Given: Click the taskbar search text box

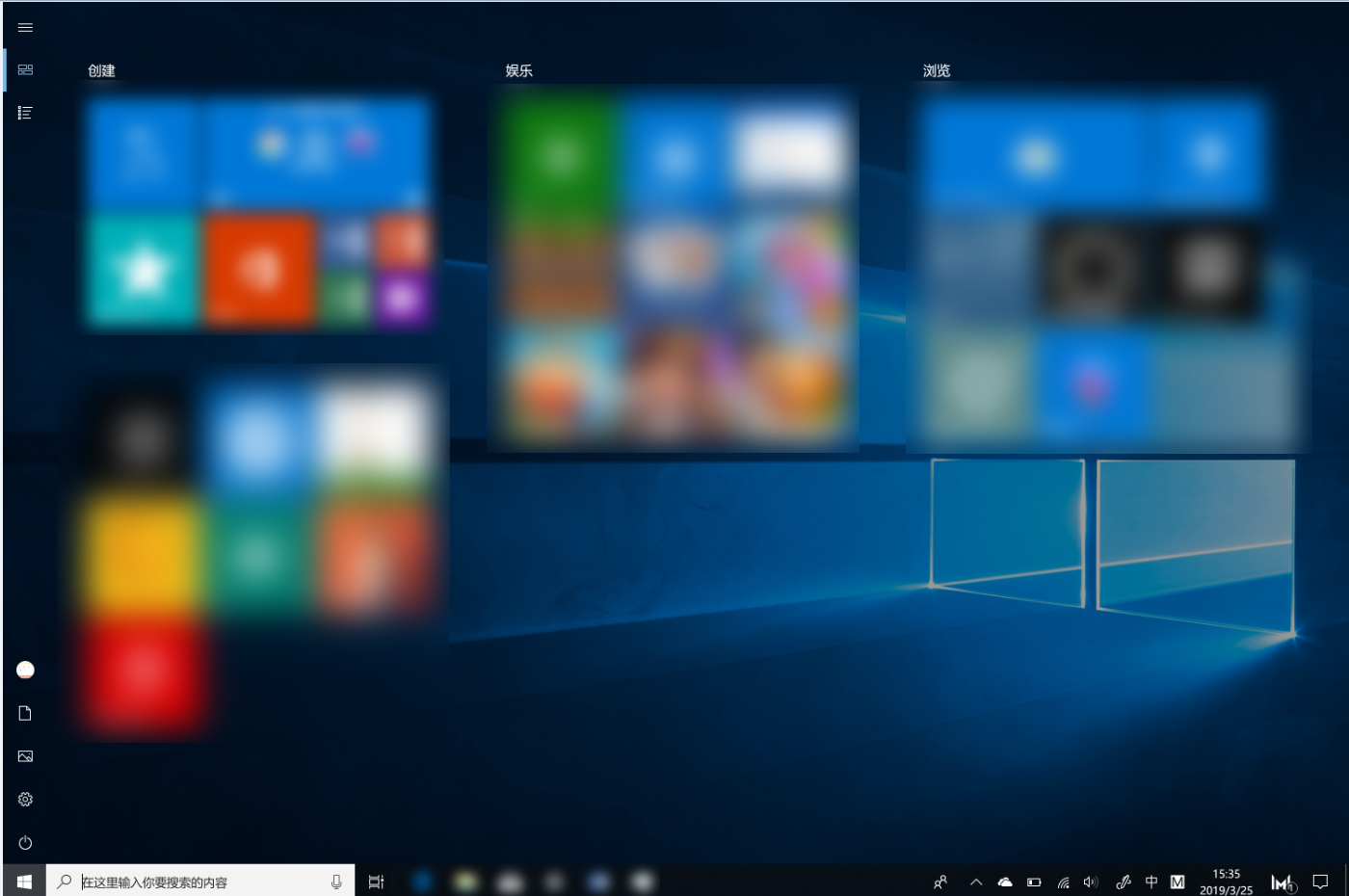Looking at the screenshot, I should click(x=193, y=882).
